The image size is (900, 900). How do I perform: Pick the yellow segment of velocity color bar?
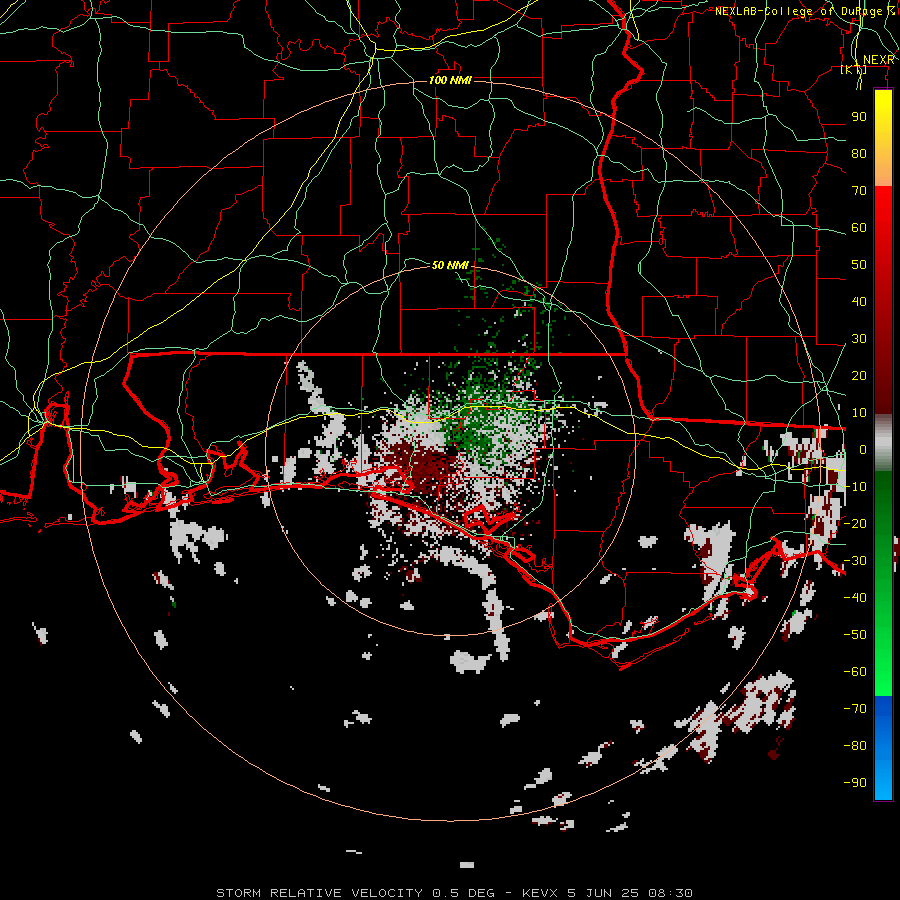pyautogui.click(x=883, y=138)
